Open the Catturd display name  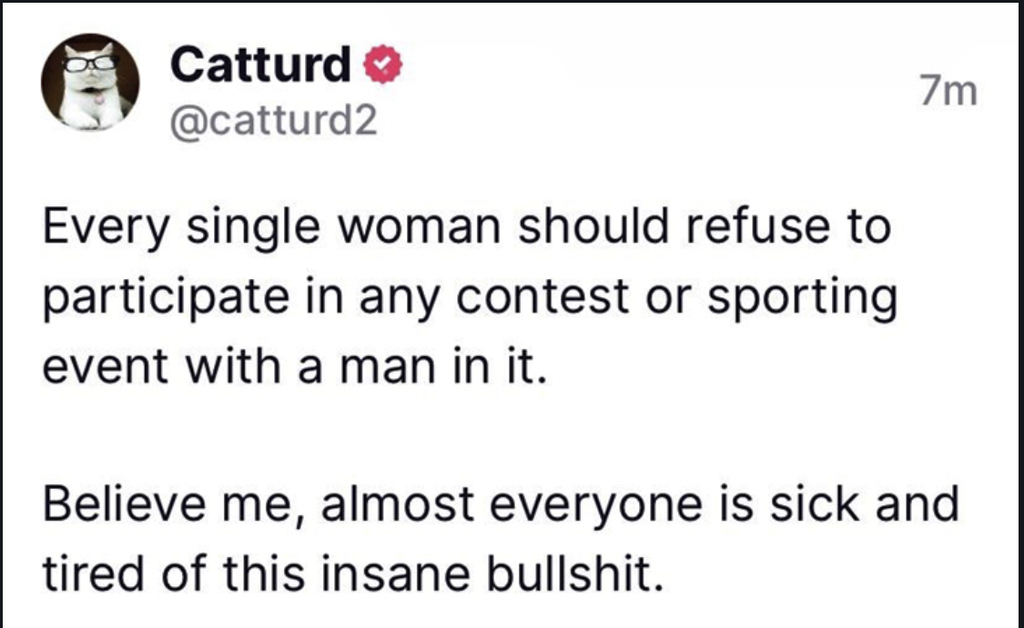pyautogui.click(x=261, y=64)
